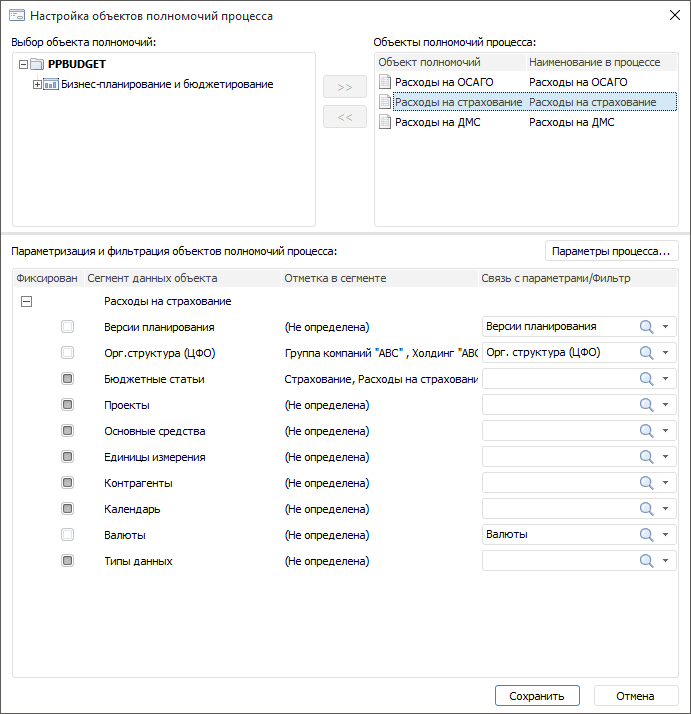
Task: Collapse the Расходы на страхование segment group
Action: click(x=27, y=301)
